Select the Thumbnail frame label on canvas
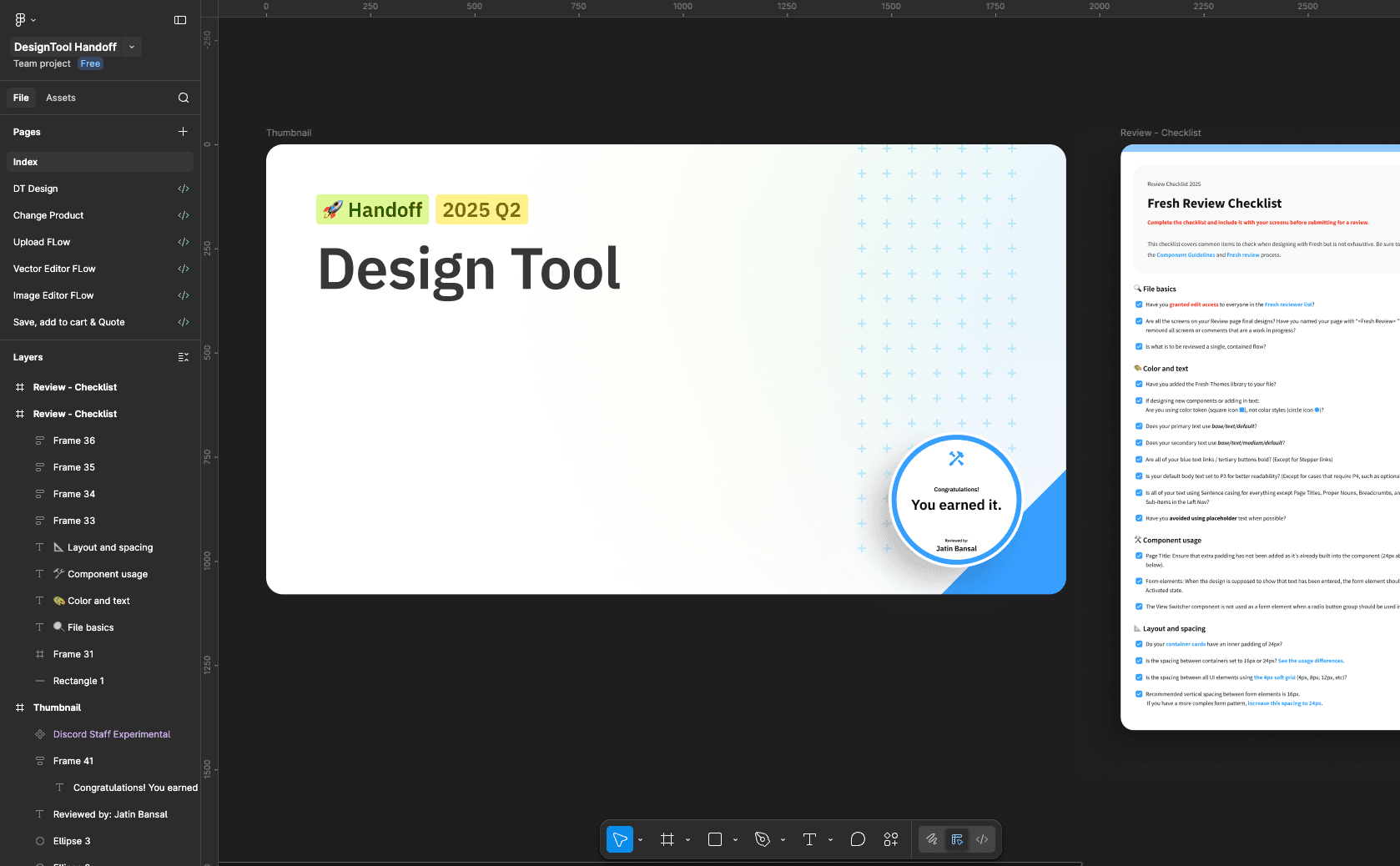The width and height of the screenshot is (1400, 866). tap(289, 133)
